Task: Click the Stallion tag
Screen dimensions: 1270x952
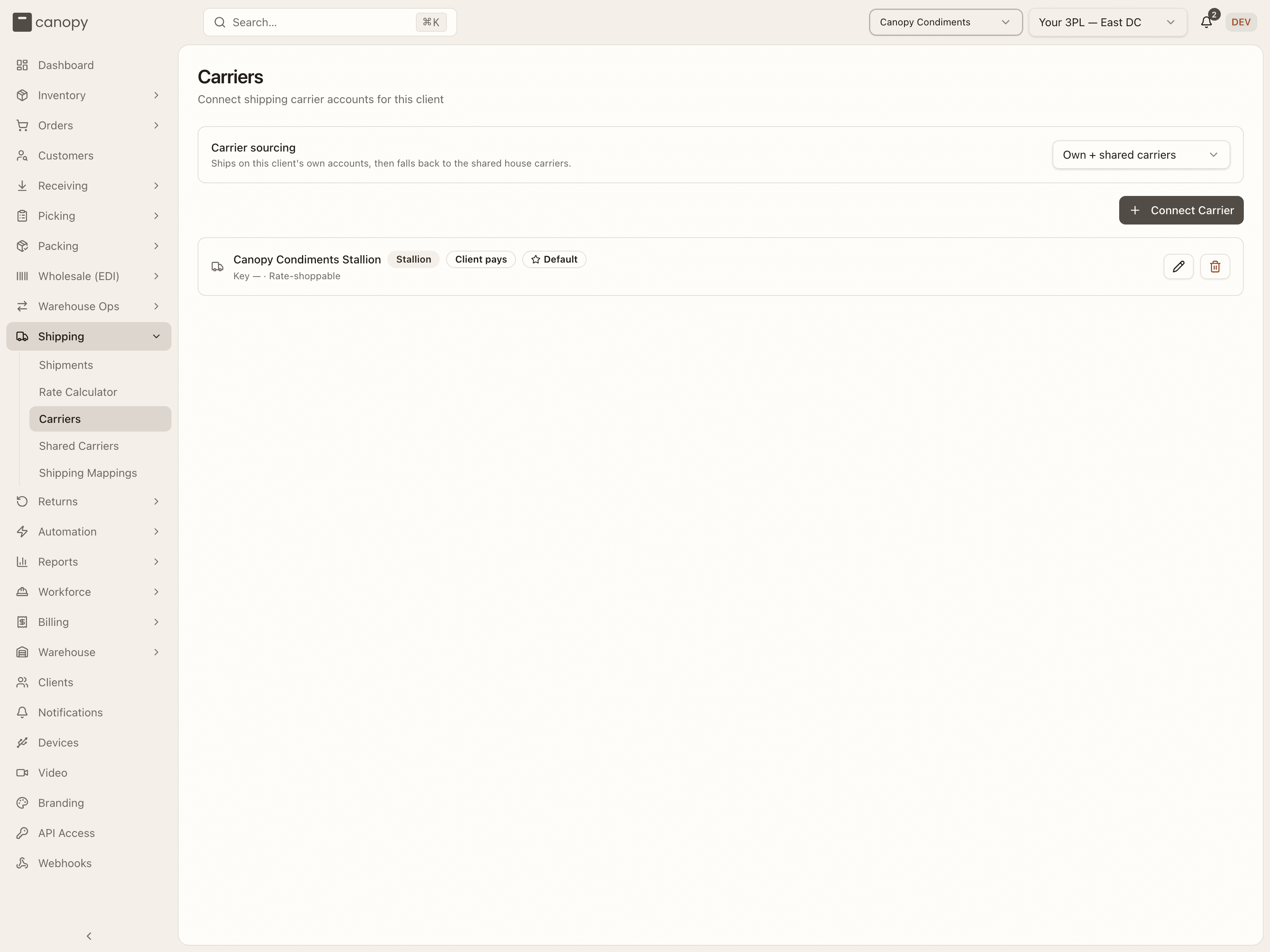Action: point(414,259)
